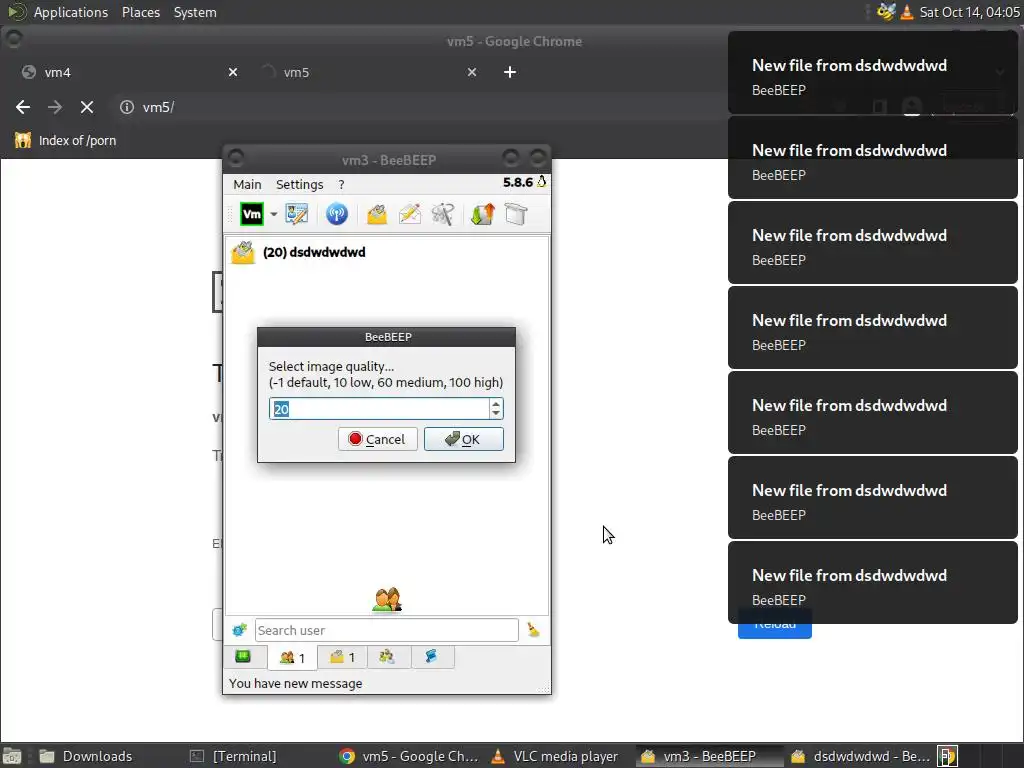The height and width of the screenshot is (768, 1024).
Task: Confirm image quality with OK button
Action: (x=464, y=439)
